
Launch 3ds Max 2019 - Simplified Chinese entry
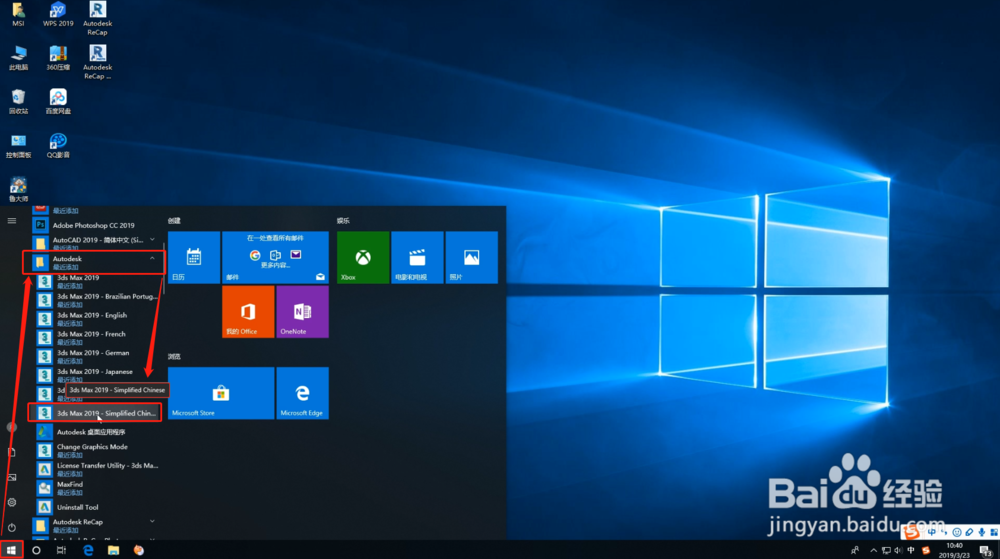point(94,413)
